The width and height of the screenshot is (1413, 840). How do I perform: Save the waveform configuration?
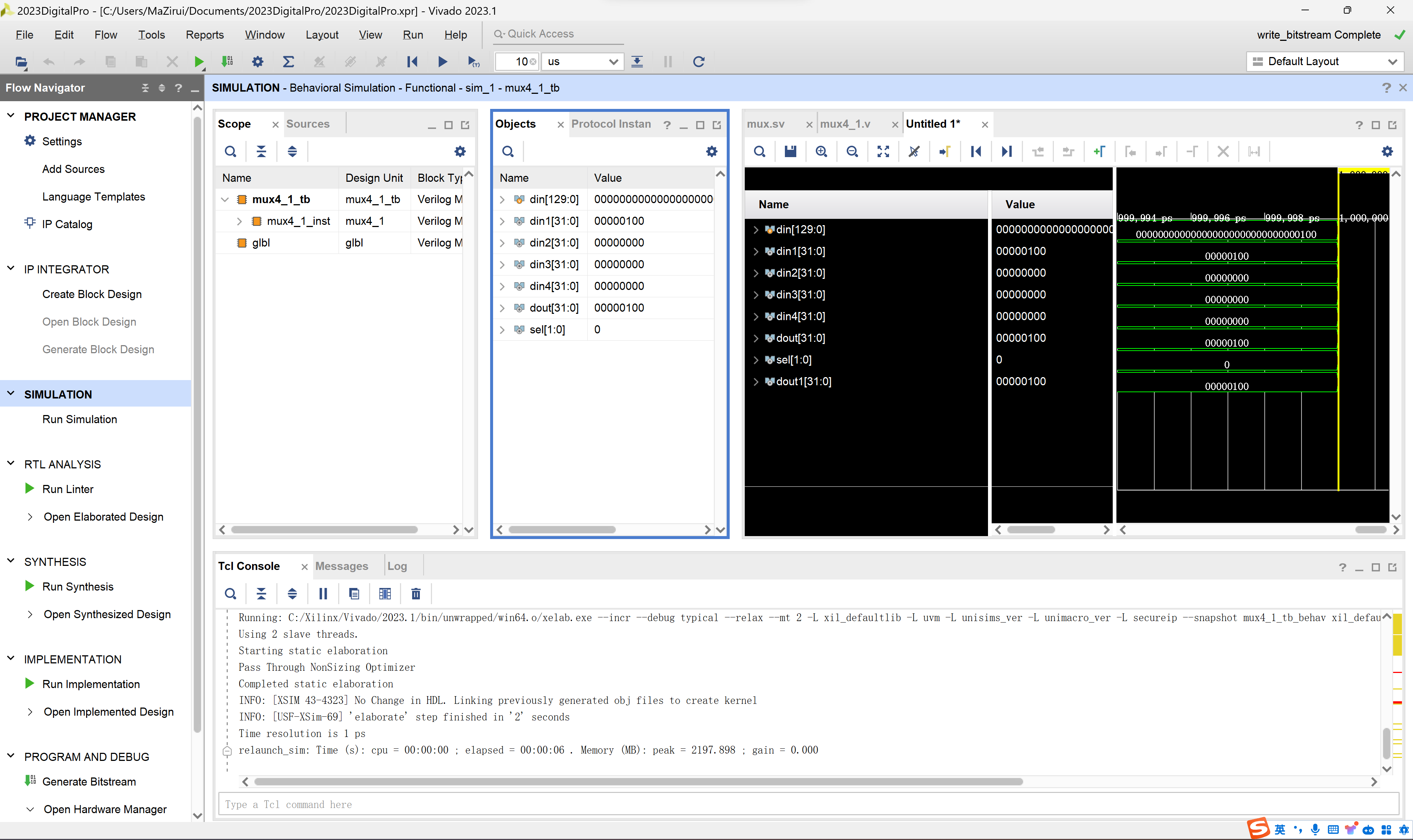click(x=790, y=151)
